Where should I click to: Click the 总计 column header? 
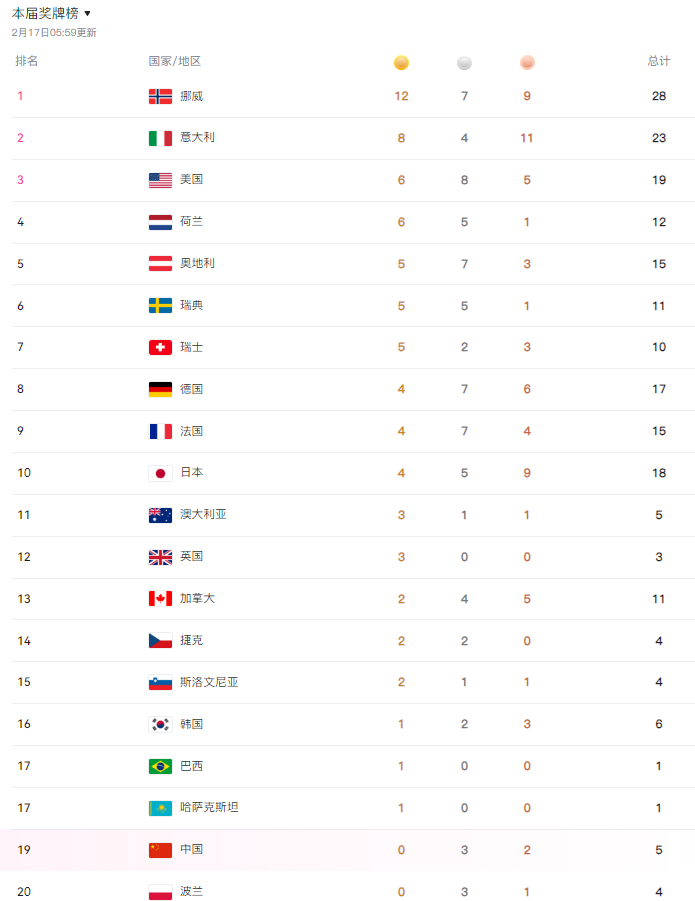click(x=658, y=62)
